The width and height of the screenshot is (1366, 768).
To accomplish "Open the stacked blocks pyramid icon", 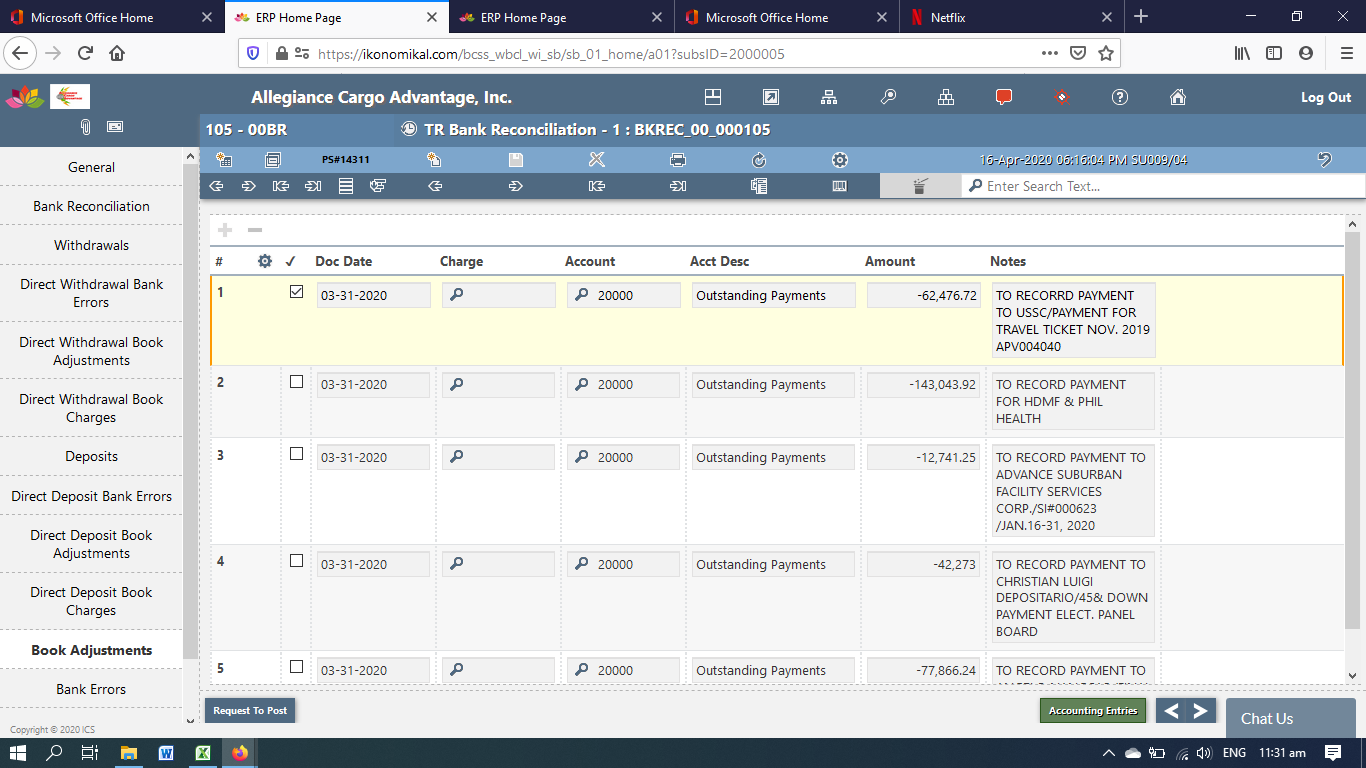I will (x=946, y=97).
